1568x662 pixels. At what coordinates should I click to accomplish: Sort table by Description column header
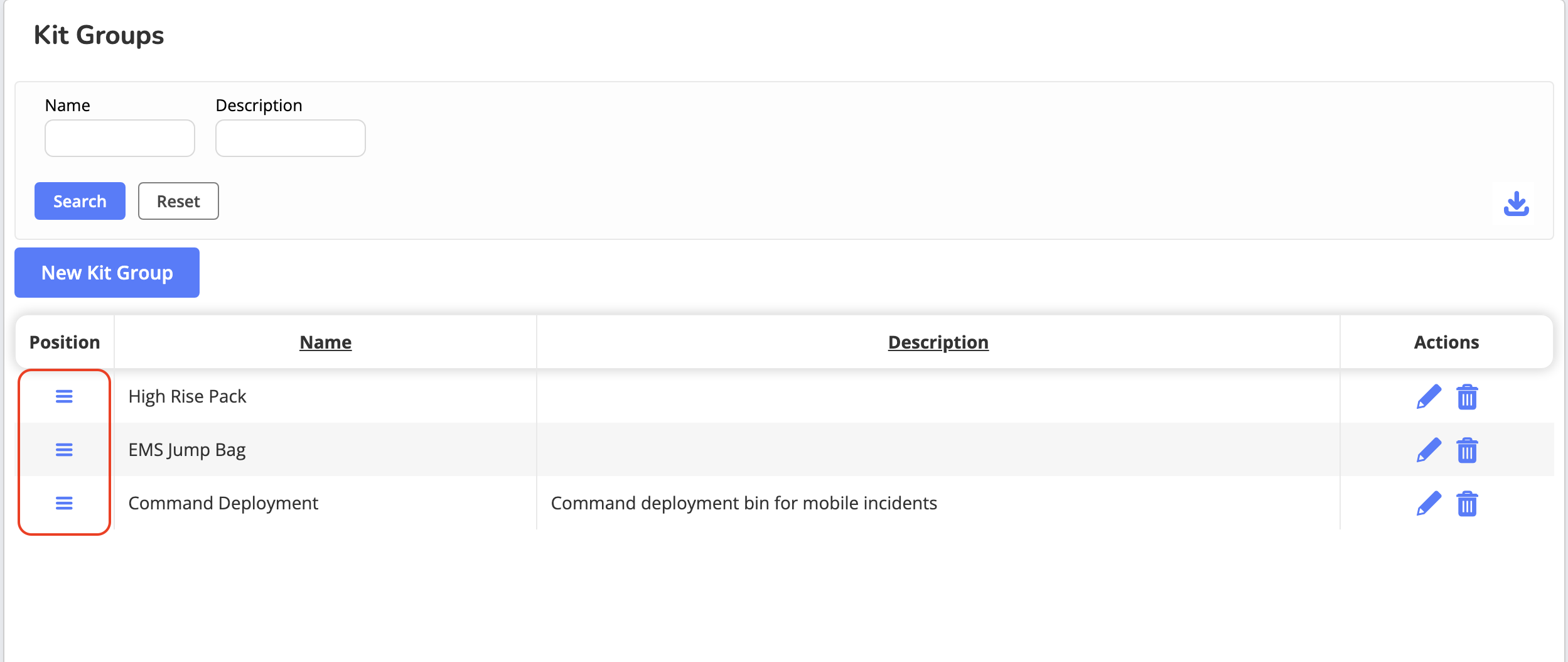(x=938, y=342)
